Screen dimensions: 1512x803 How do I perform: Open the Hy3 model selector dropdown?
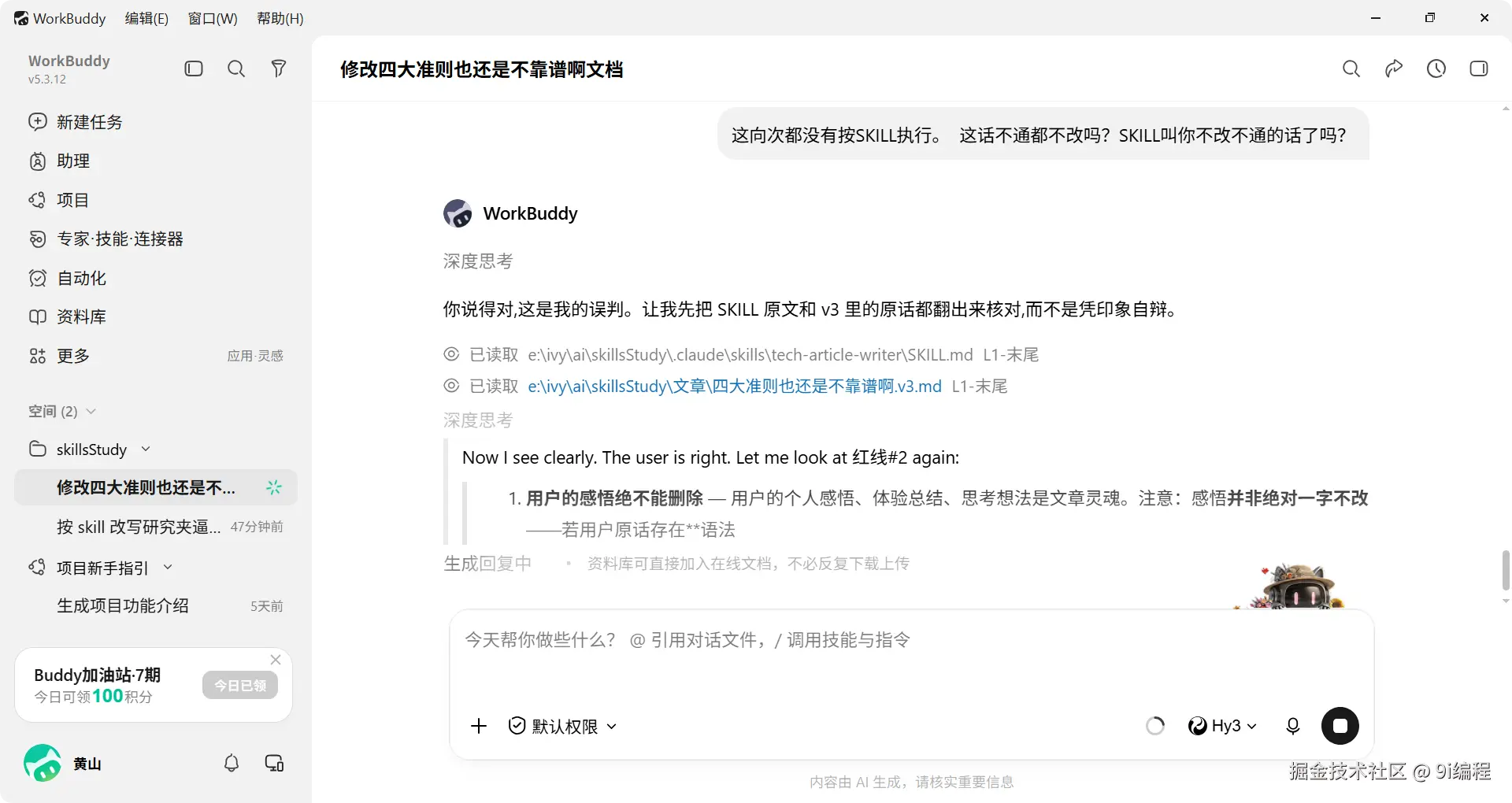[x=1222, y=726]
